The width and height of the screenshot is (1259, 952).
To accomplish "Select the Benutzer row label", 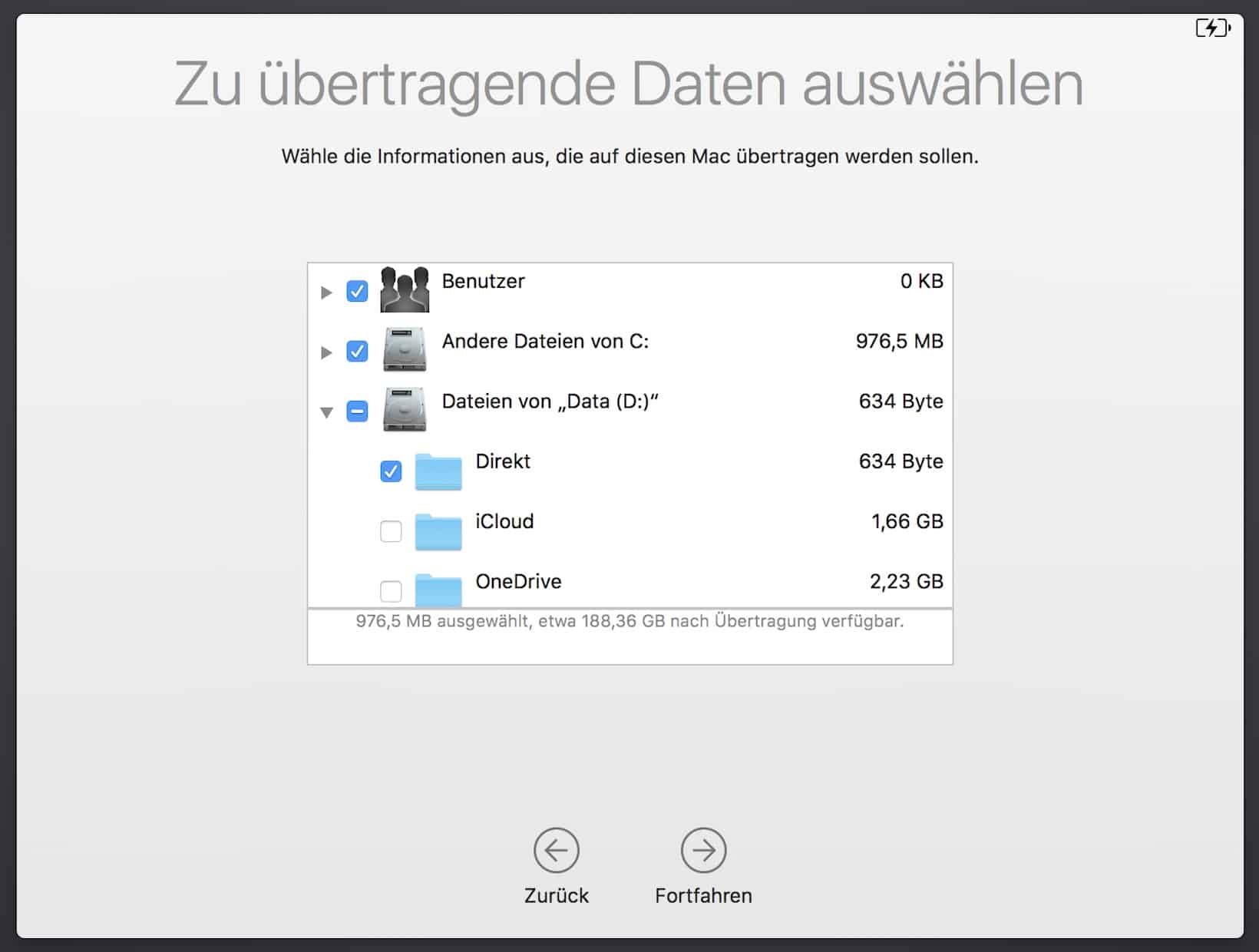I will point(483,281).
